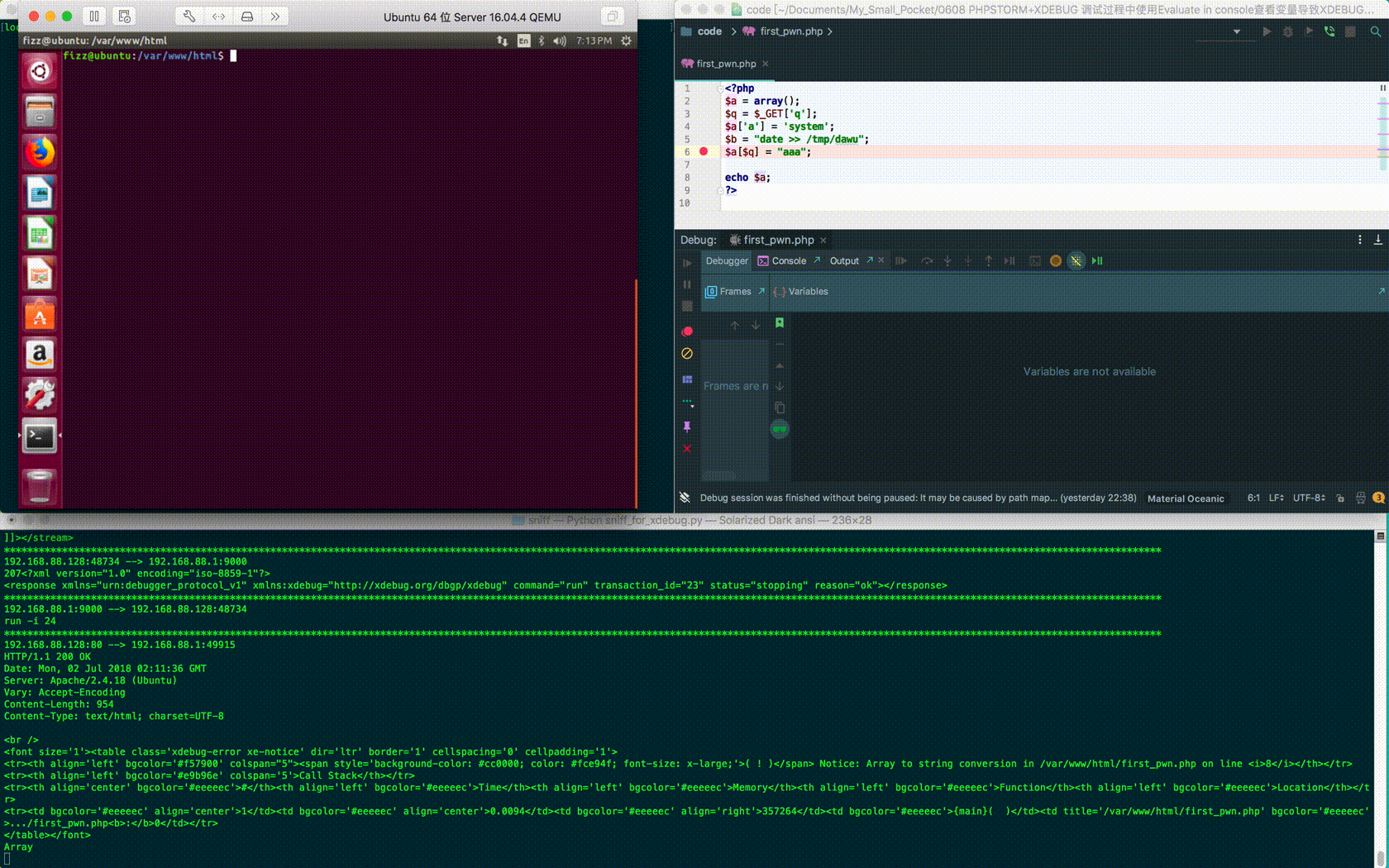Hide the Debug tool window
1389x868 pixels.
click(x=1378, y=240)
